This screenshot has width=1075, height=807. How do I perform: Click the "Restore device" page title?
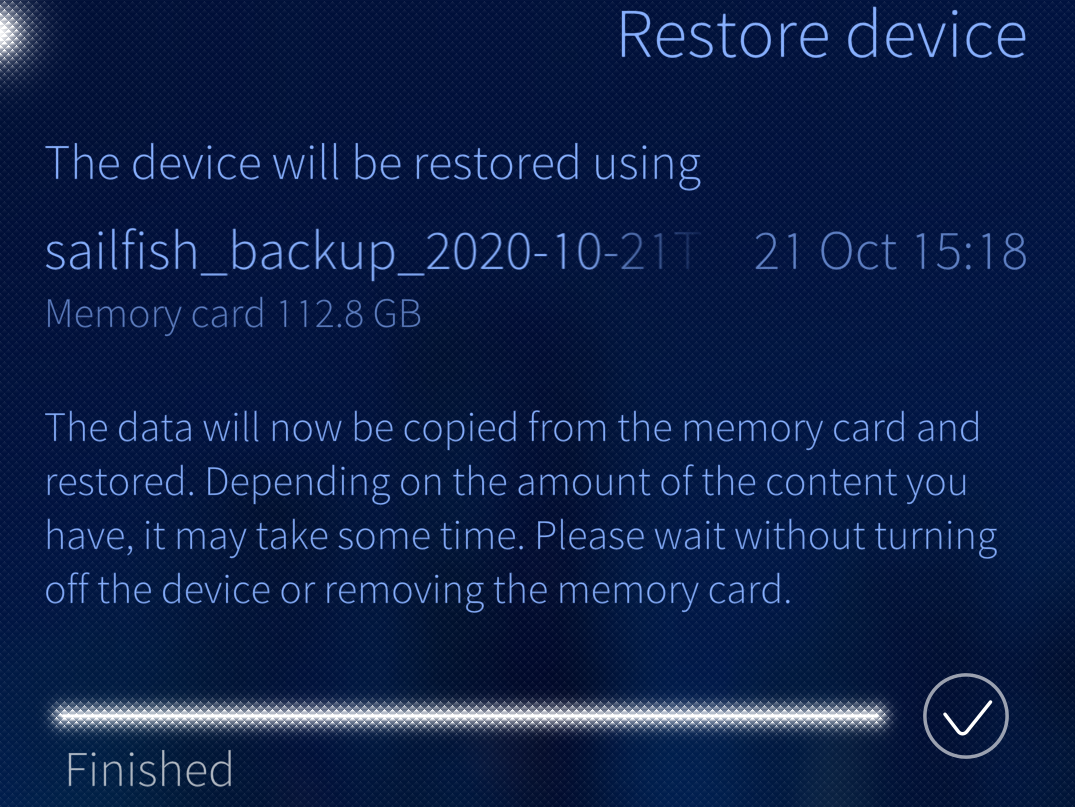tap(822, 35)
